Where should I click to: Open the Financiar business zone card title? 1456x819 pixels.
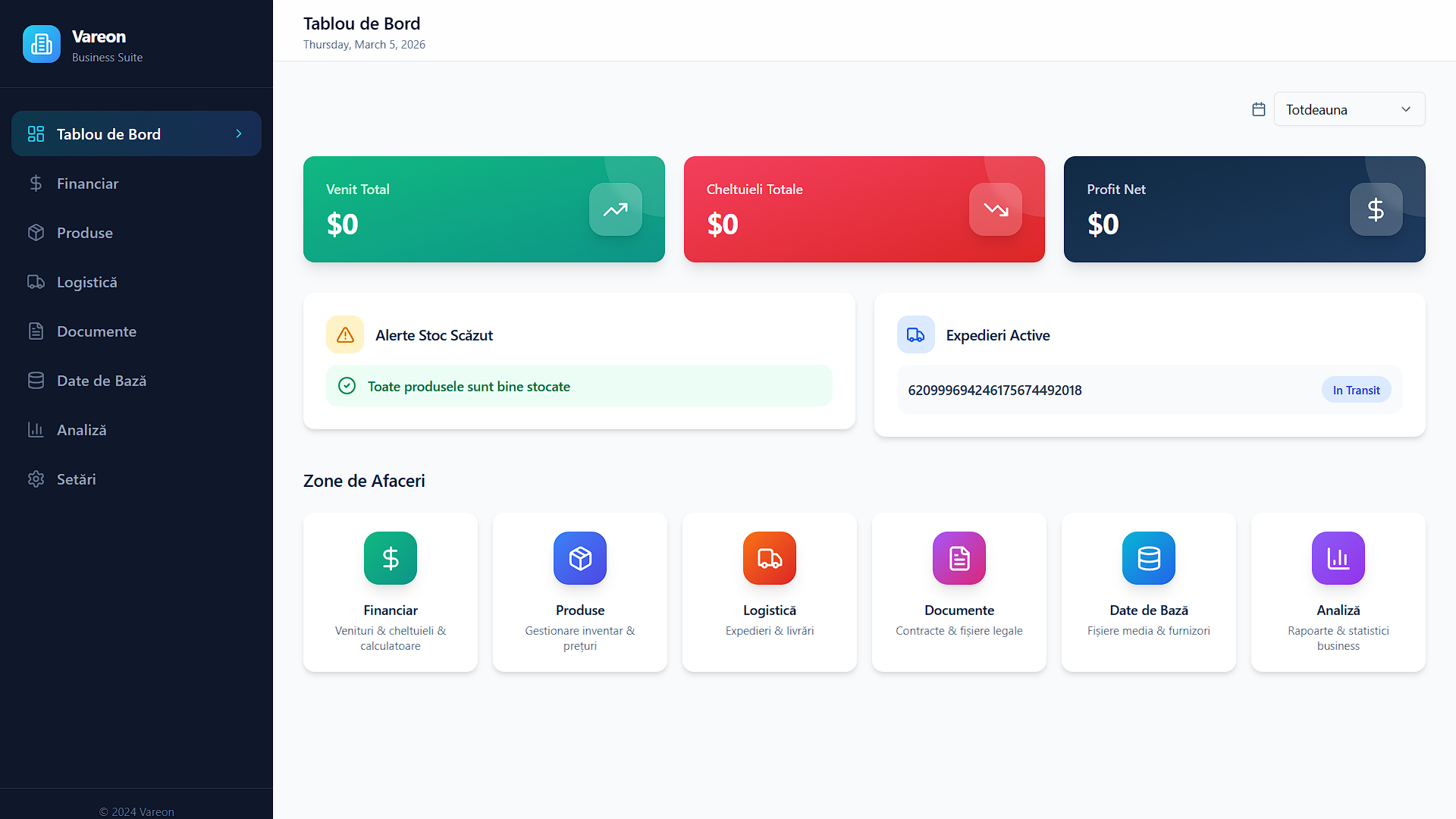391,610
